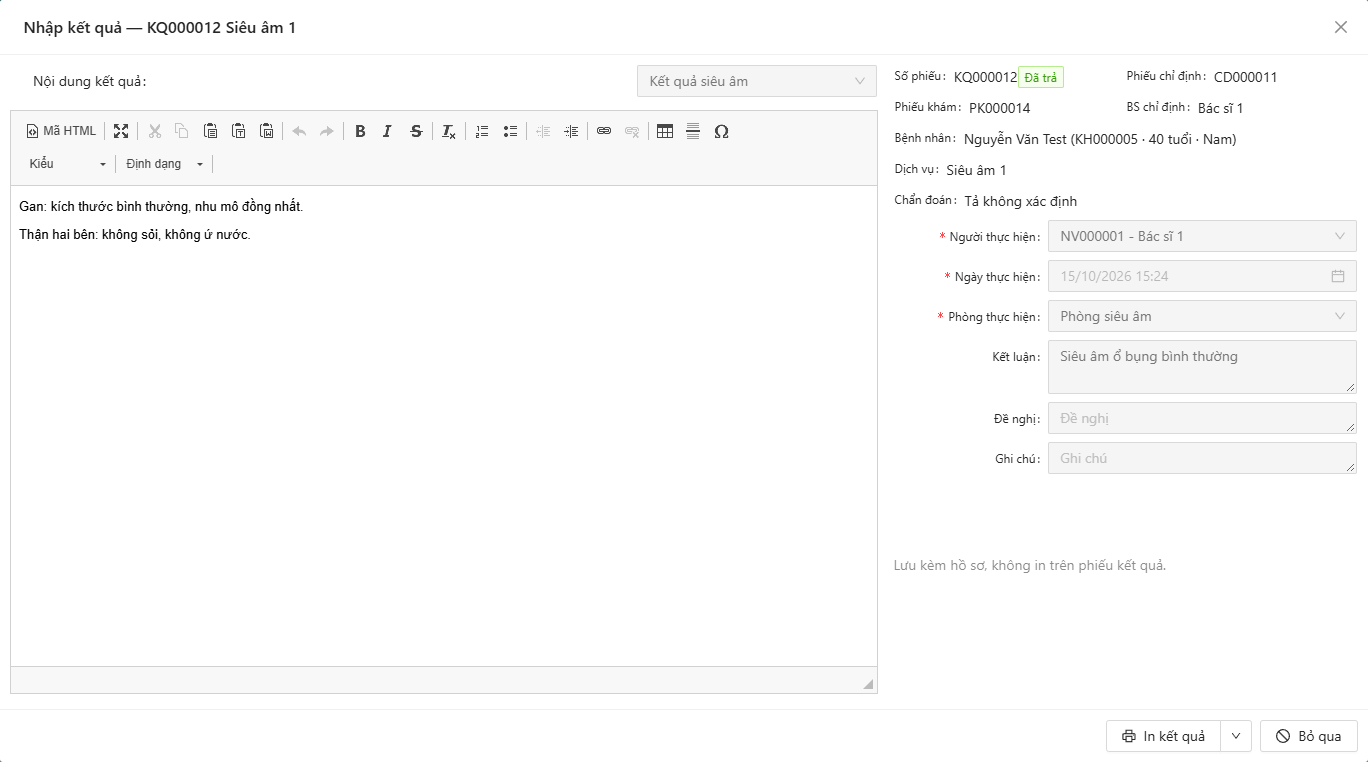The image size is (1368, 762).
Task: Open the Mã HTML source view
Action: (x=61, y=131)
